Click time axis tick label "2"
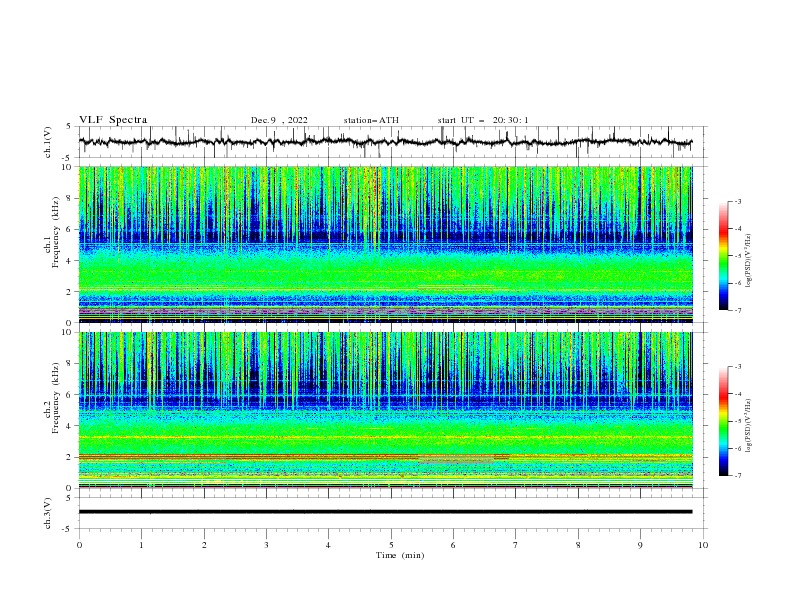The height and width of the screenshot is (612, 792). 204,545
